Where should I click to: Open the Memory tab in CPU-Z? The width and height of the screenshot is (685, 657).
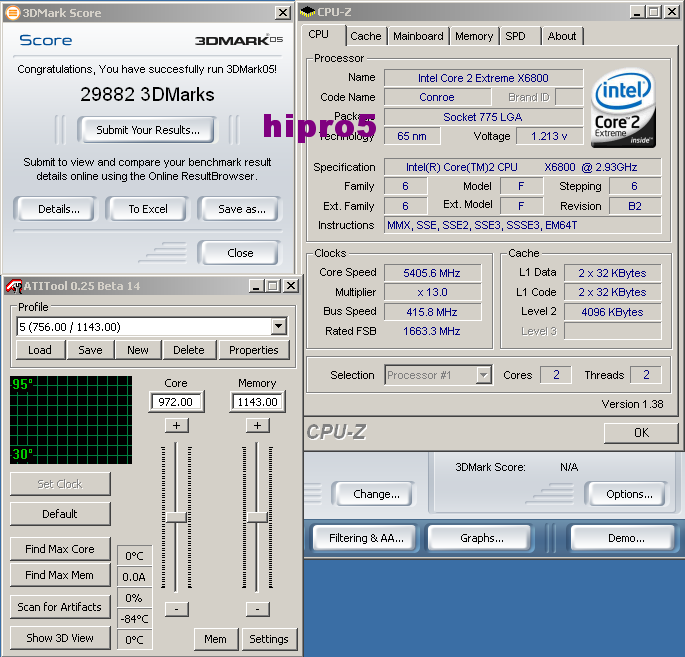474,36
